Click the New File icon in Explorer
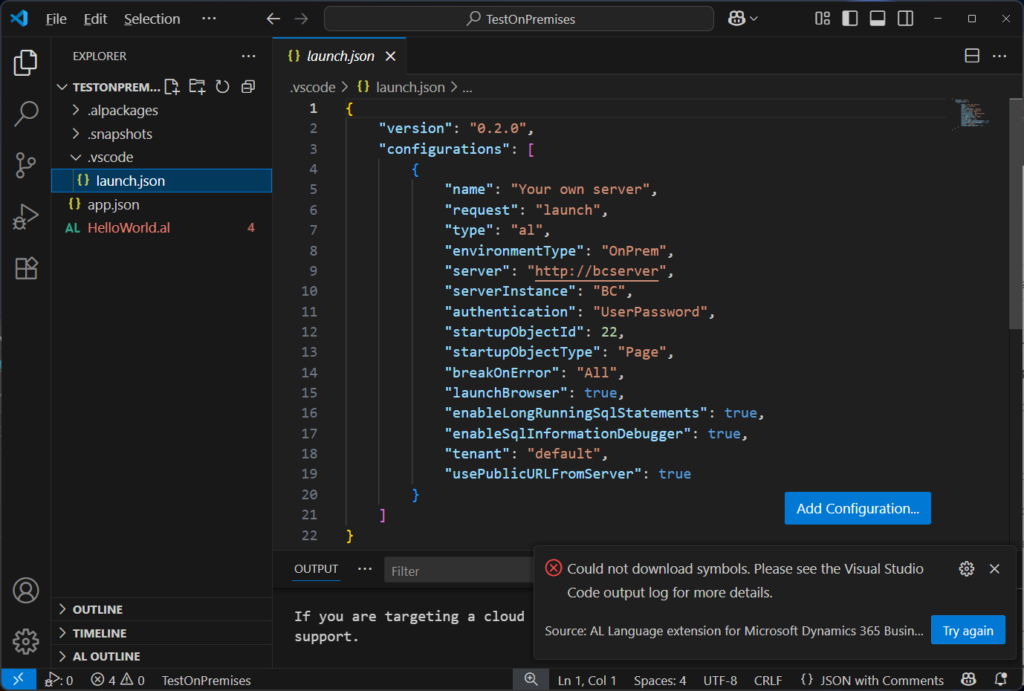Viewport: 1024px width, 691px height. [x=172, y=87]
